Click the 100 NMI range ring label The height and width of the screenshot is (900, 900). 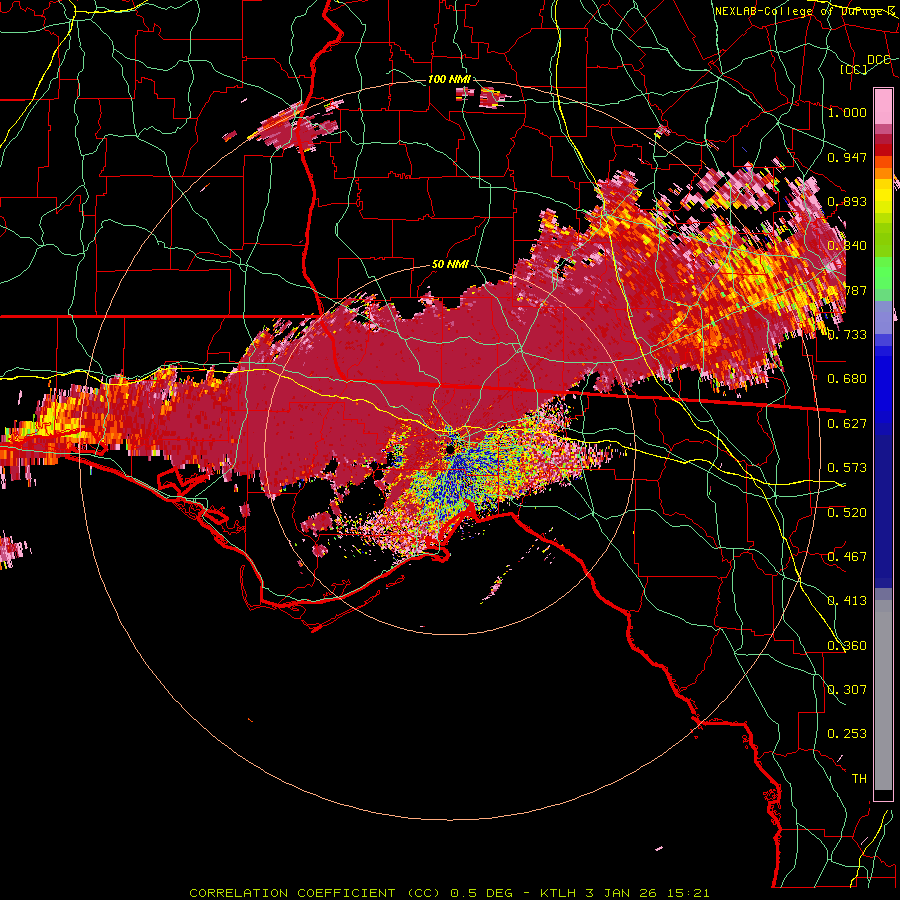coord(449,79)
